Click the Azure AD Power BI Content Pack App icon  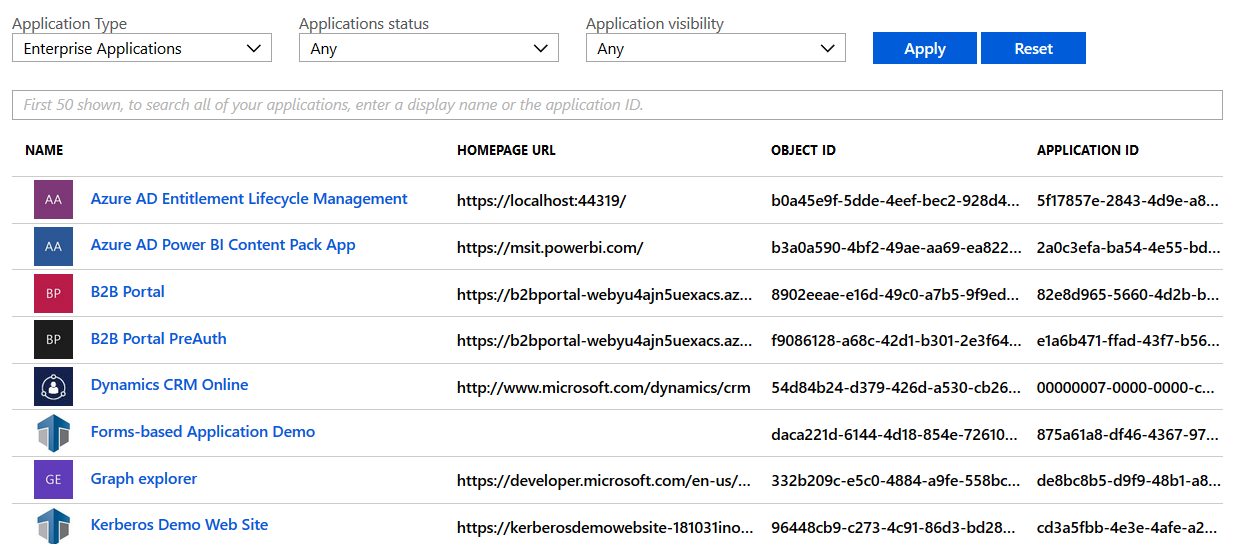coord(53,246)
